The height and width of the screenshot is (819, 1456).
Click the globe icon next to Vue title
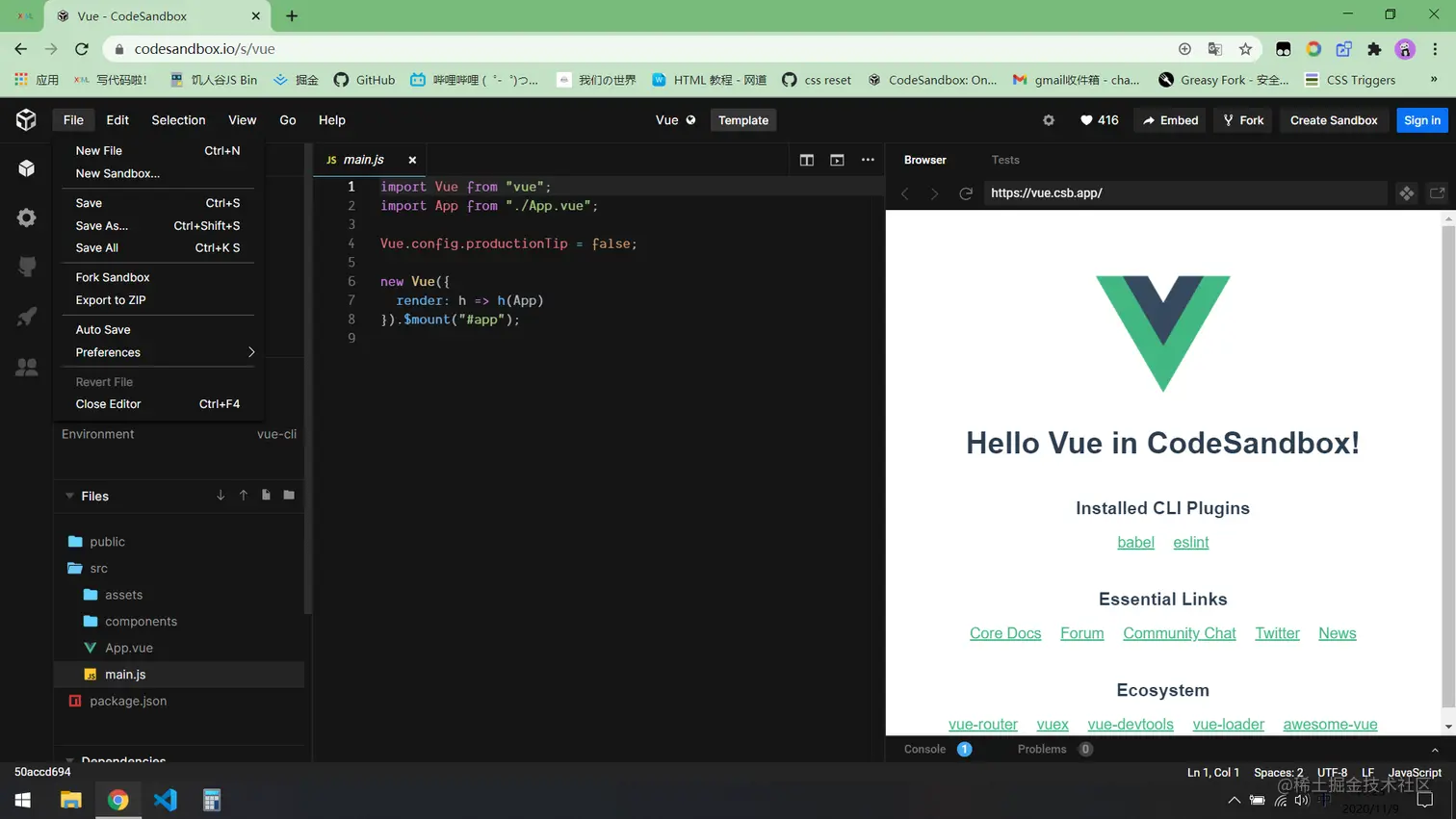tap(690, 120)
